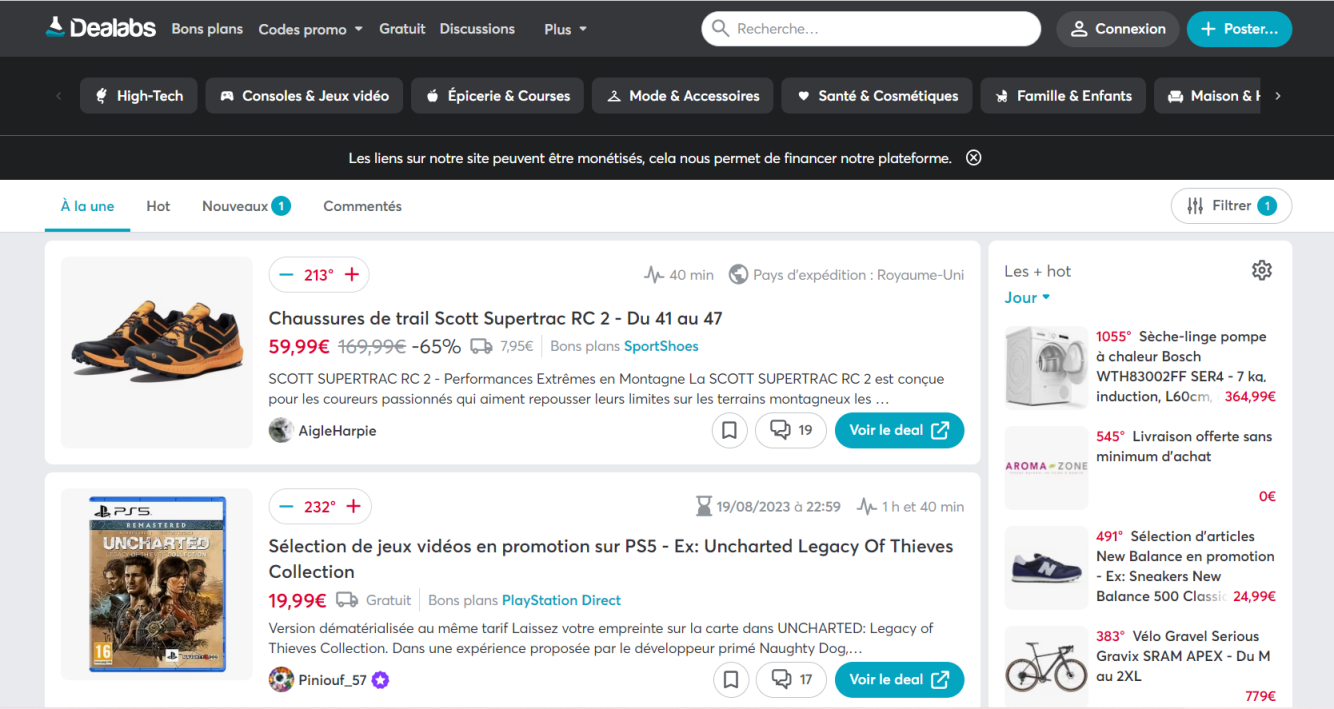This screenshot has width=1334, height=709.
Task: Switch to the Hot tab
Action: [158, 206]
